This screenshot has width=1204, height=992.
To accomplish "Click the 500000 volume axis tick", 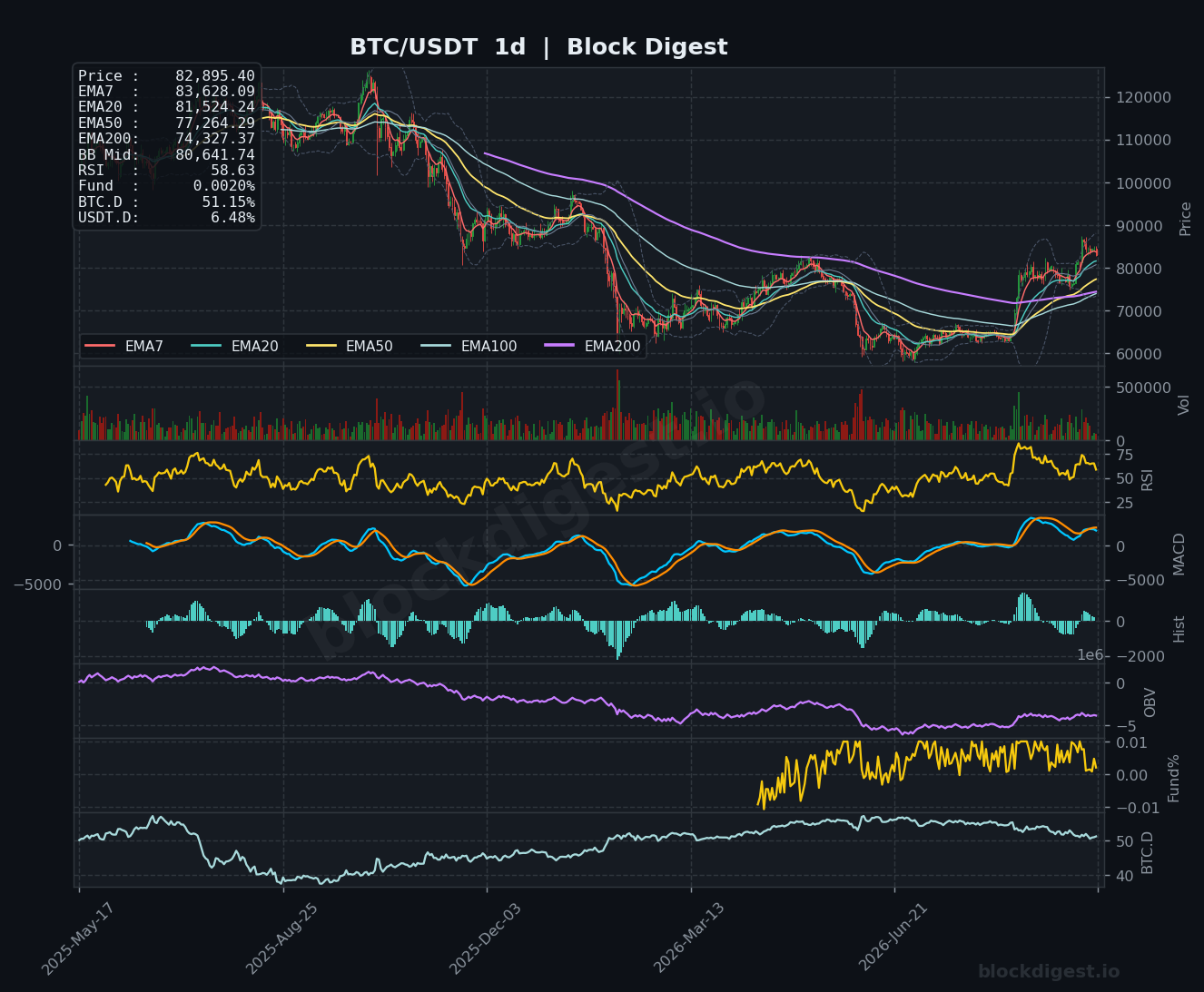I will (x=1143, y=388).
